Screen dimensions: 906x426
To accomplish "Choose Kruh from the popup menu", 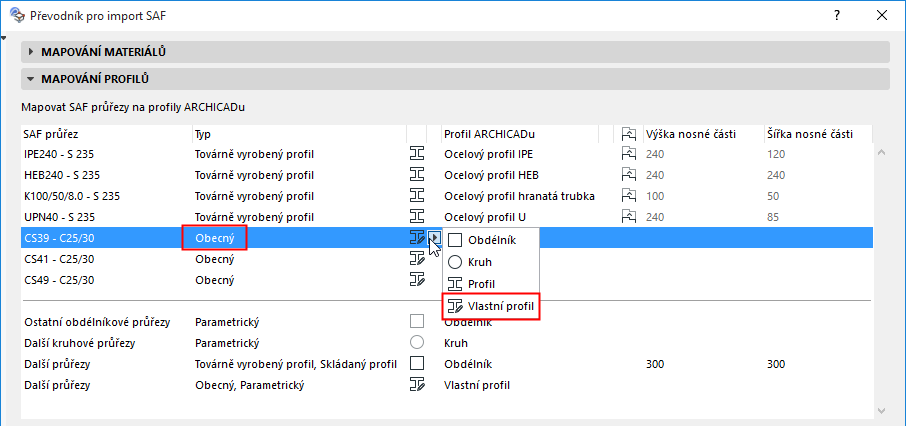I will coord(482,262).
